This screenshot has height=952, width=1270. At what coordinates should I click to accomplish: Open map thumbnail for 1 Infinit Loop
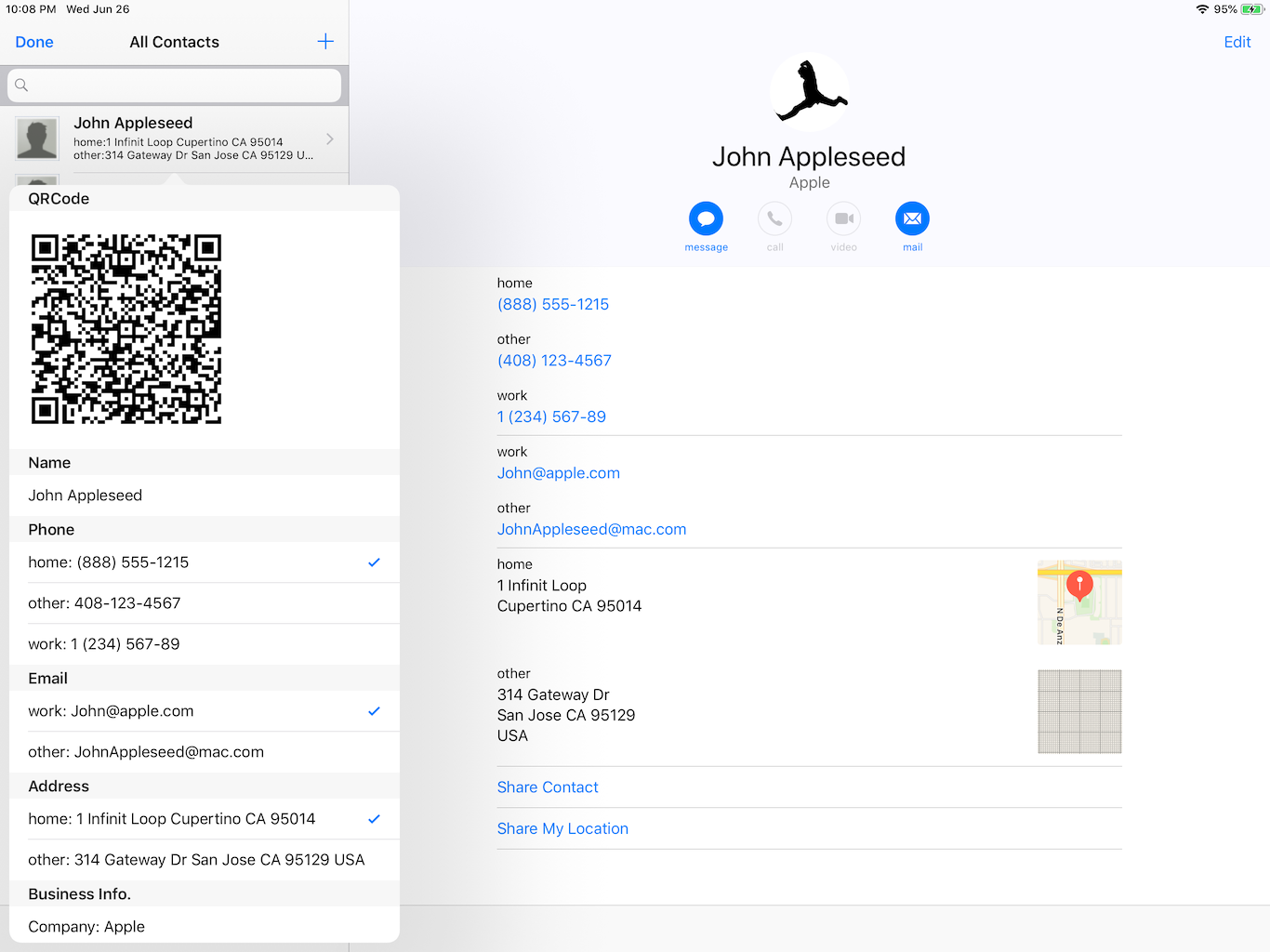(1079, 602)
